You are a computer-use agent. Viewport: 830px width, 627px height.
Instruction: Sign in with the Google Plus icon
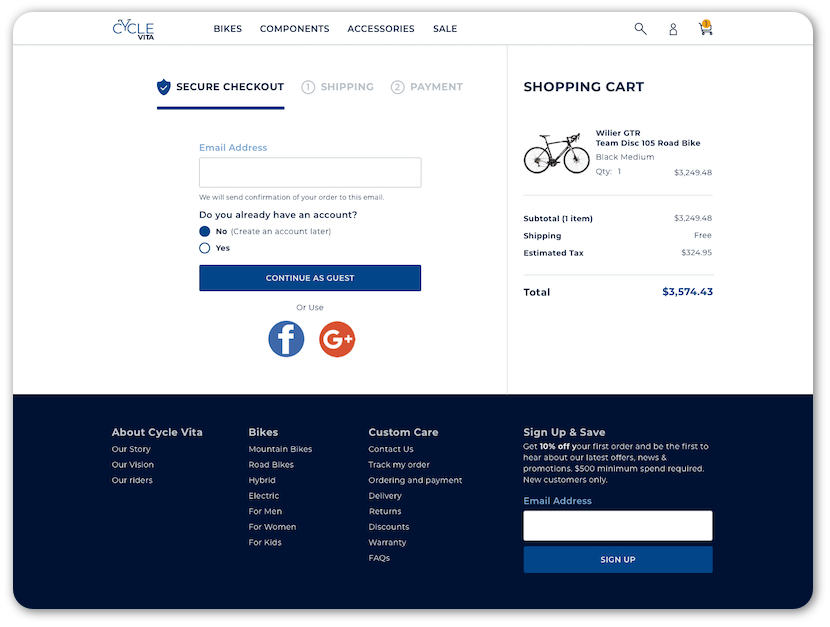337,339
